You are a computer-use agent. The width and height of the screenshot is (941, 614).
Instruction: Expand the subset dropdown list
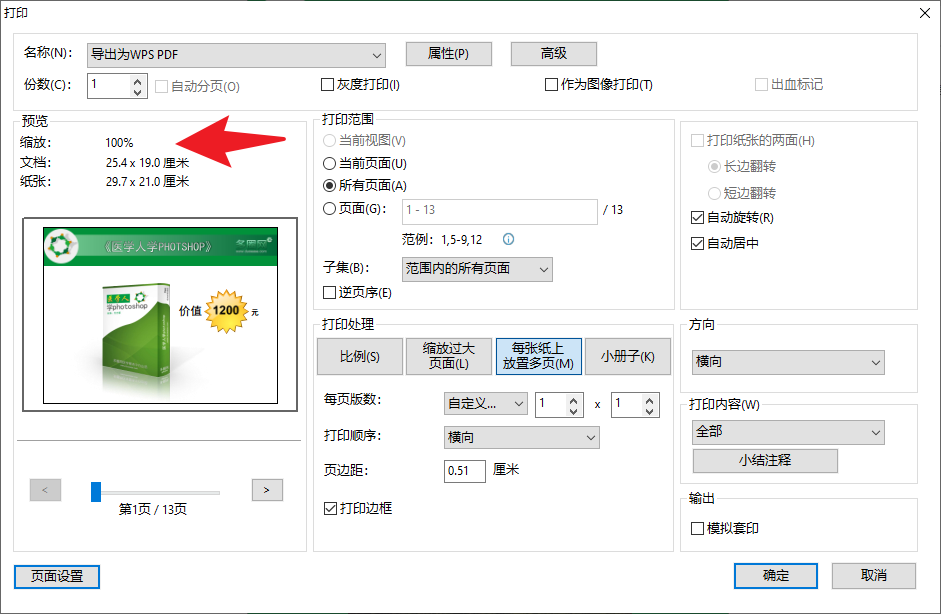tap(543, 269)
